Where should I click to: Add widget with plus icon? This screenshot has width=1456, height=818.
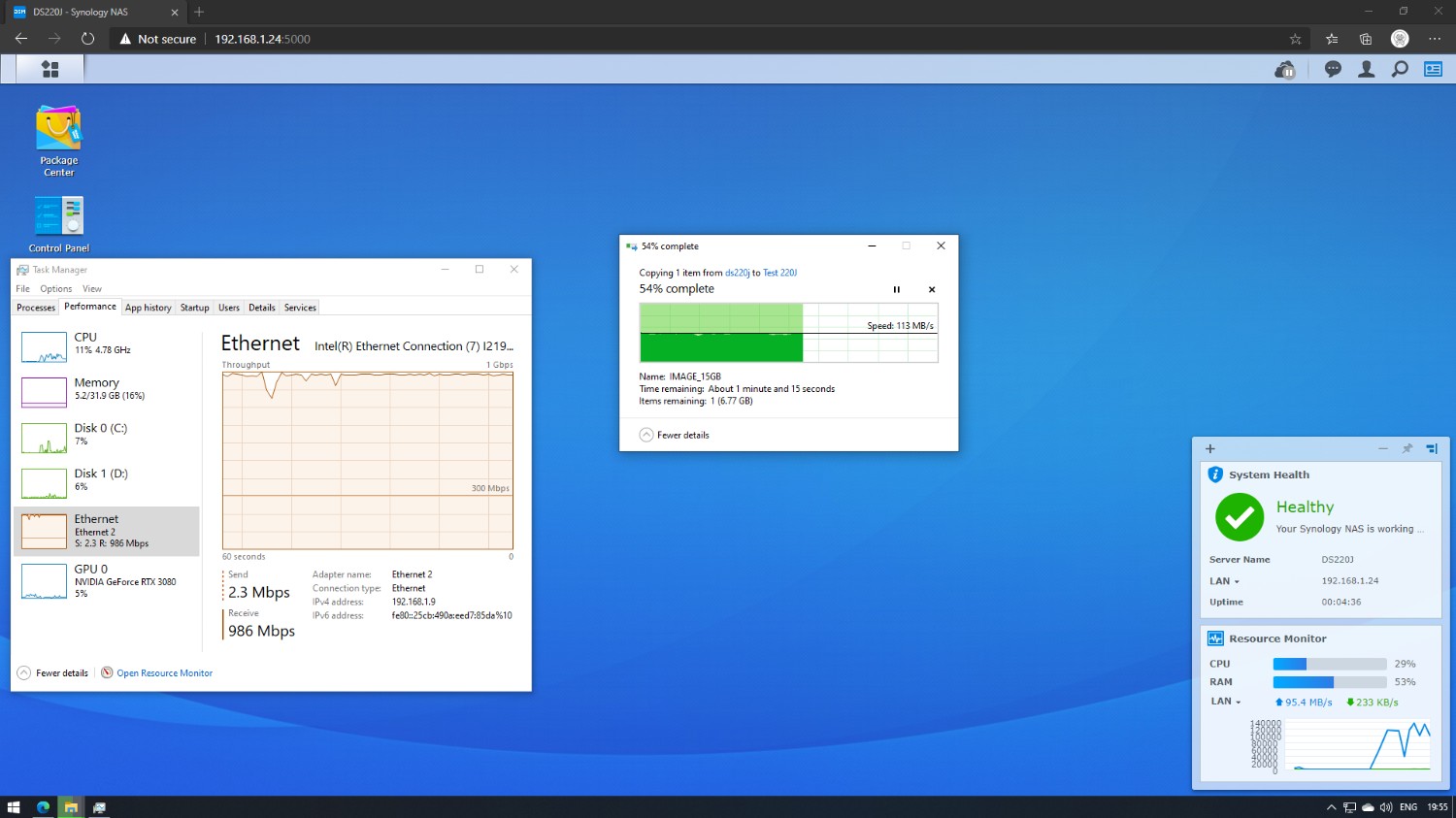click(1210, 449)
